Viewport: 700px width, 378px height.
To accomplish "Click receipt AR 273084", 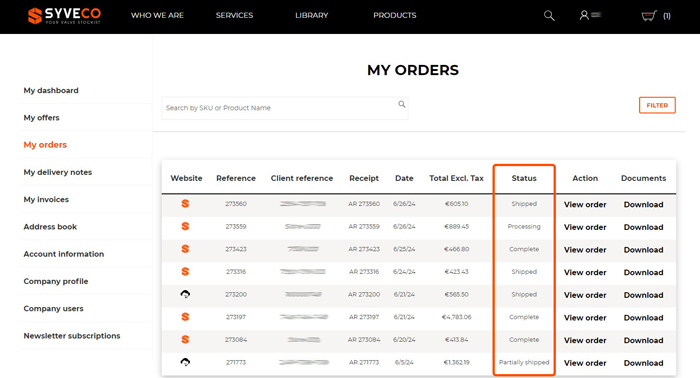I will click(364, 340).
